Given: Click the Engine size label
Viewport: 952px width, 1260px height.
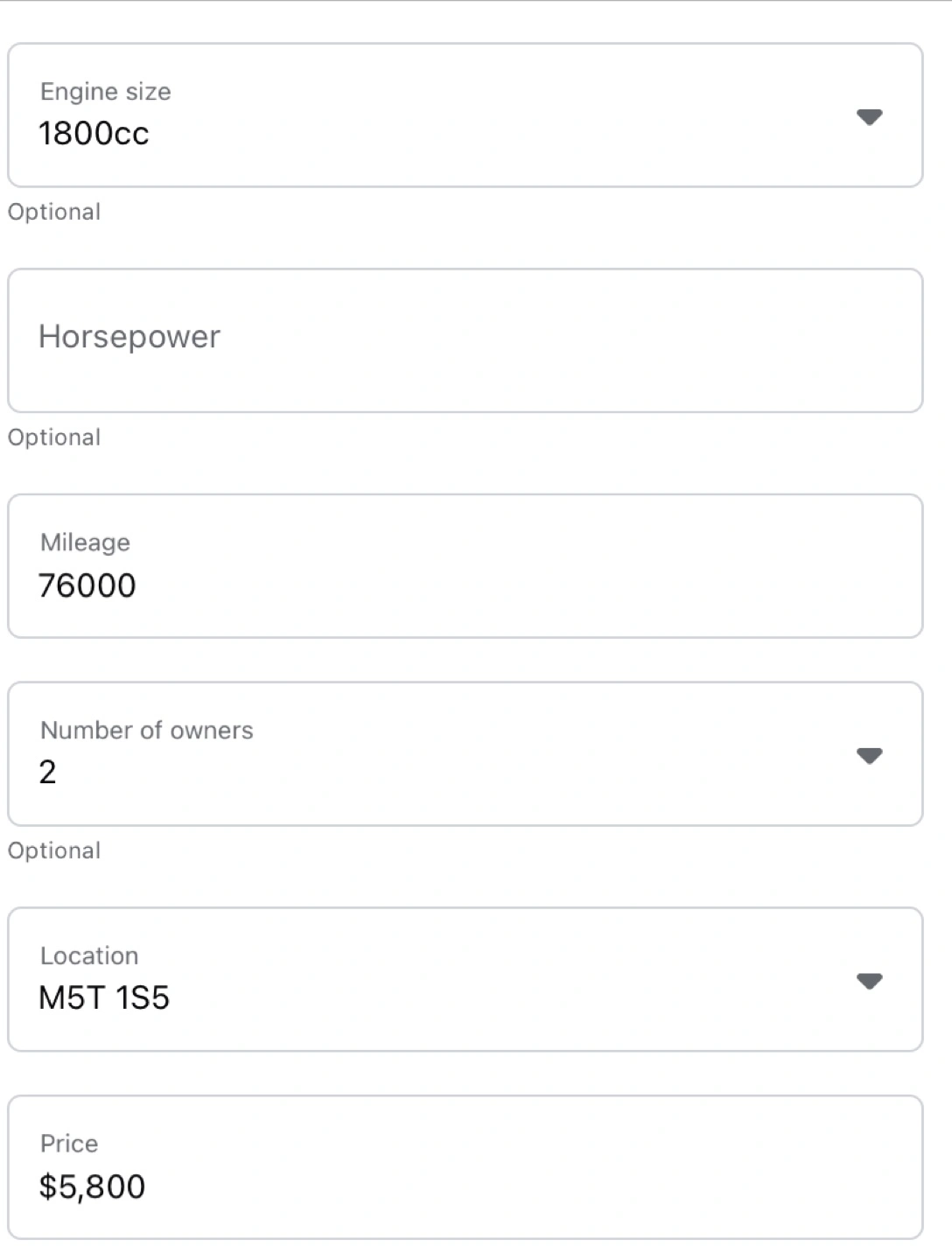Looking at the screenshot, I should pos(106,92).
